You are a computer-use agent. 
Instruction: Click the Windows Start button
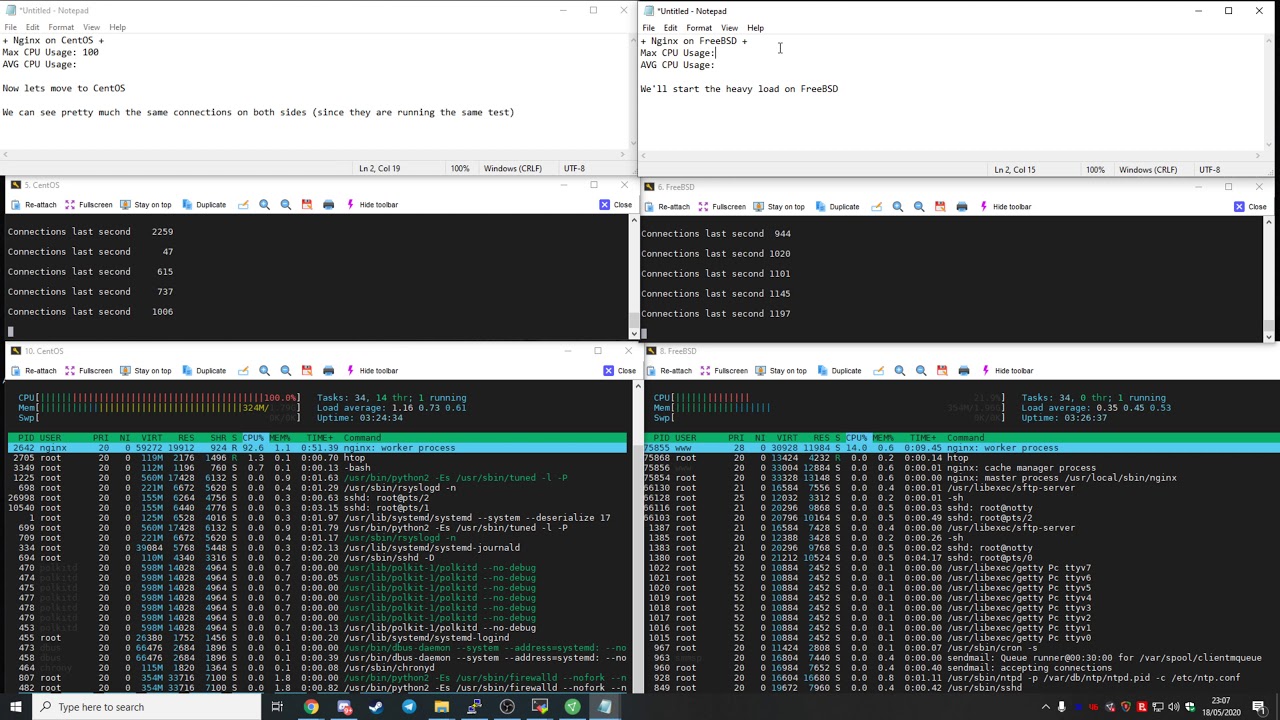point(15,707)
